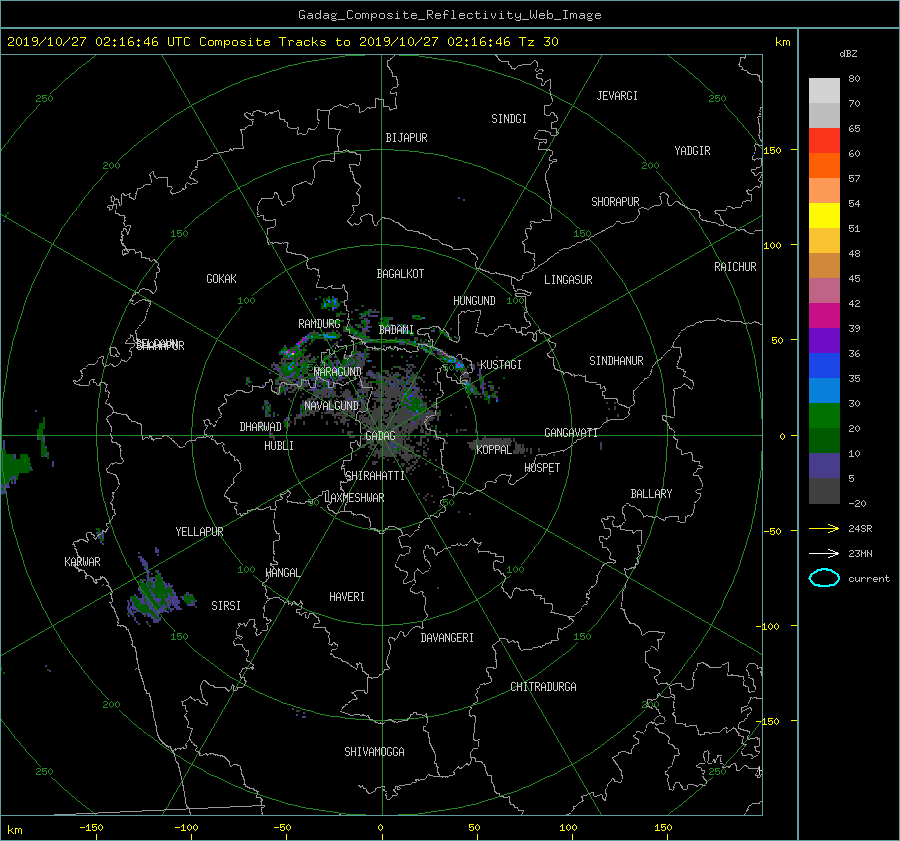This screenshot has height=841, width=900.
Task: Select the SINDHANUR label
Action: pos(616,361)
